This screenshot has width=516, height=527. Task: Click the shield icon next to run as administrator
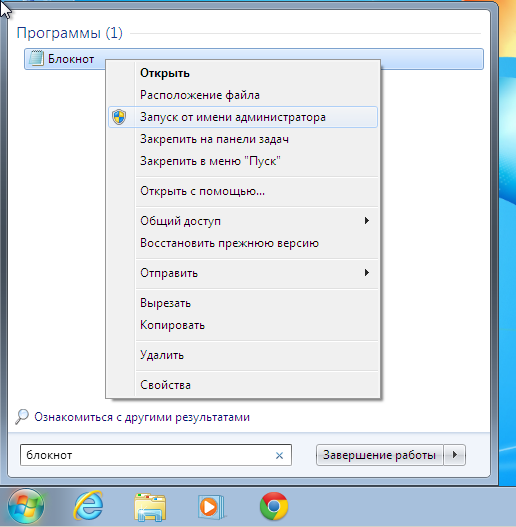pos(119,117)
